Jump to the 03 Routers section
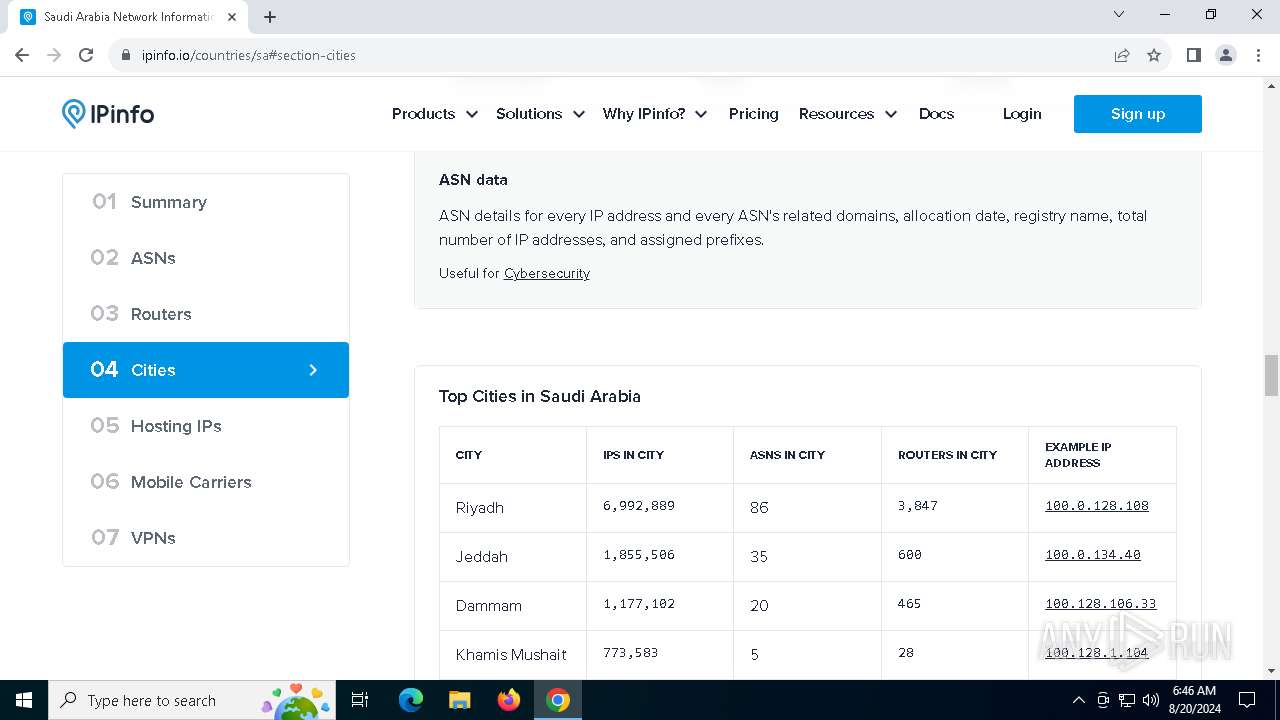 click(206, 314)
